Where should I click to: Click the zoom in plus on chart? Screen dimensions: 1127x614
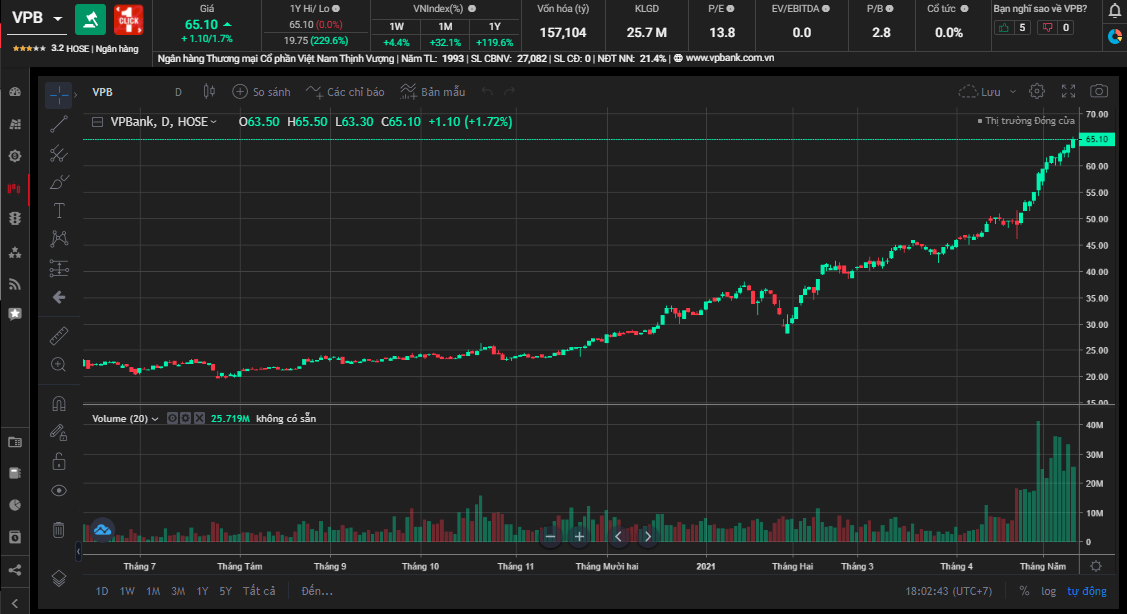coord(578,537)
